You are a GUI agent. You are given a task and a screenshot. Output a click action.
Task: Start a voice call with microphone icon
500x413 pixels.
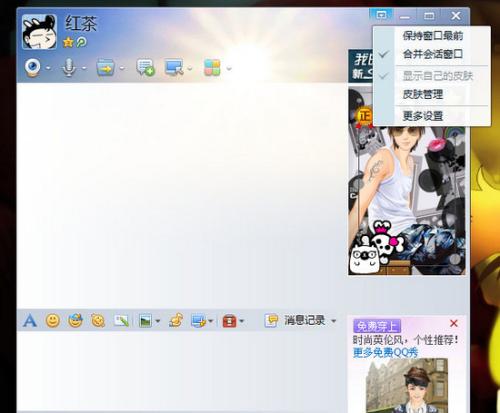69,67
